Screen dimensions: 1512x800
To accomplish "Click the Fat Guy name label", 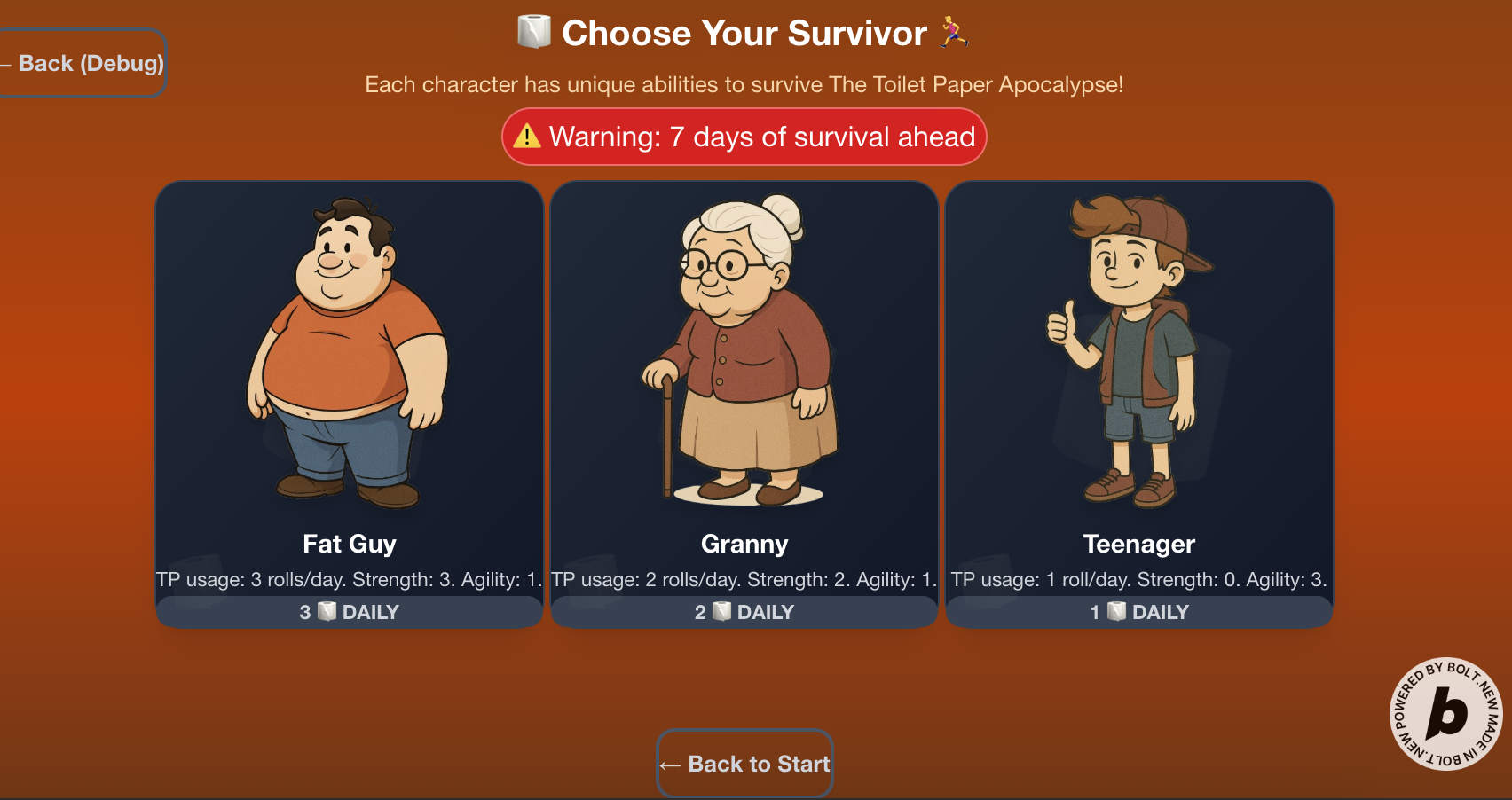I will coord(350,544).
